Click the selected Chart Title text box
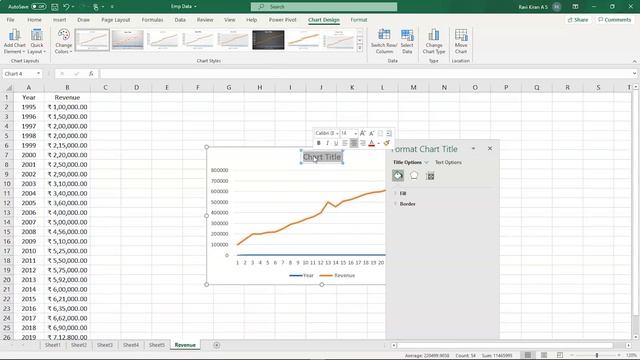640x360 pixels. (322, 157)
